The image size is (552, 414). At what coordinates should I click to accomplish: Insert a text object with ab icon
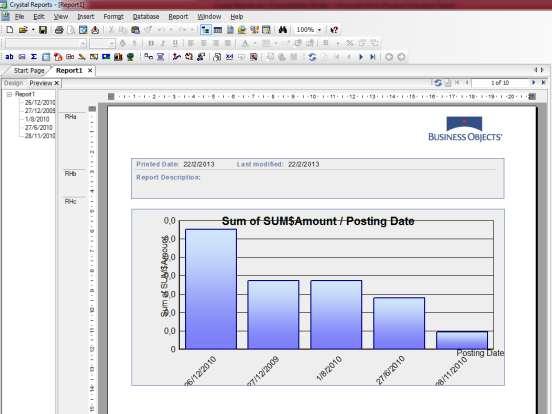tap(10, 57)
